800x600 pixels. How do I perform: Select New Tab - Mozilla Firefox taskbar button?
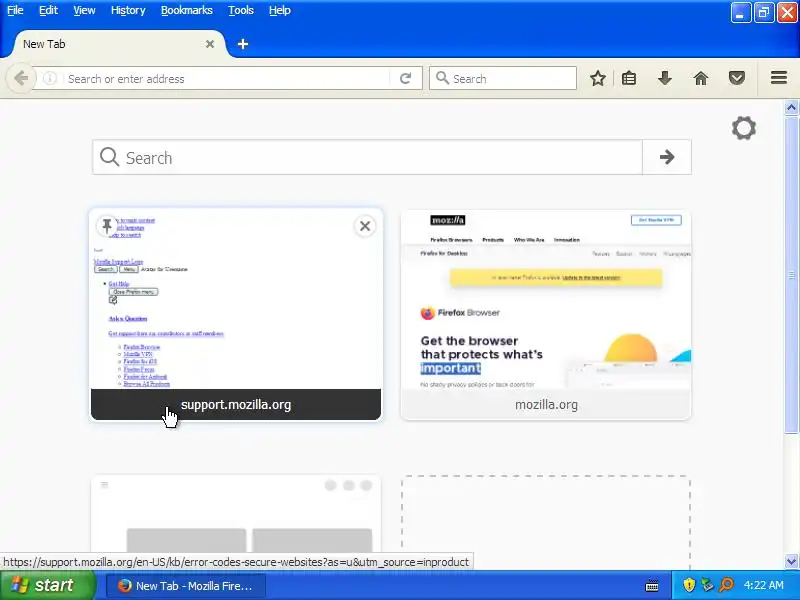186,586
